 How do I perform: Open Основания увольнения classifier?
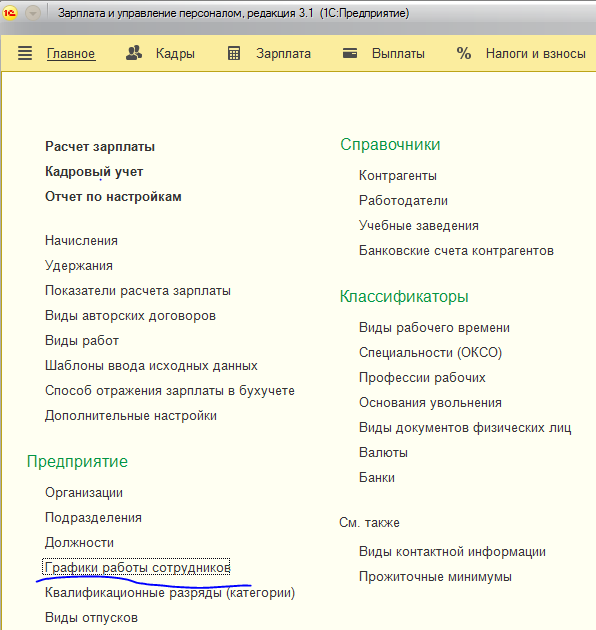pyautogui.click(x=430, y=402)
